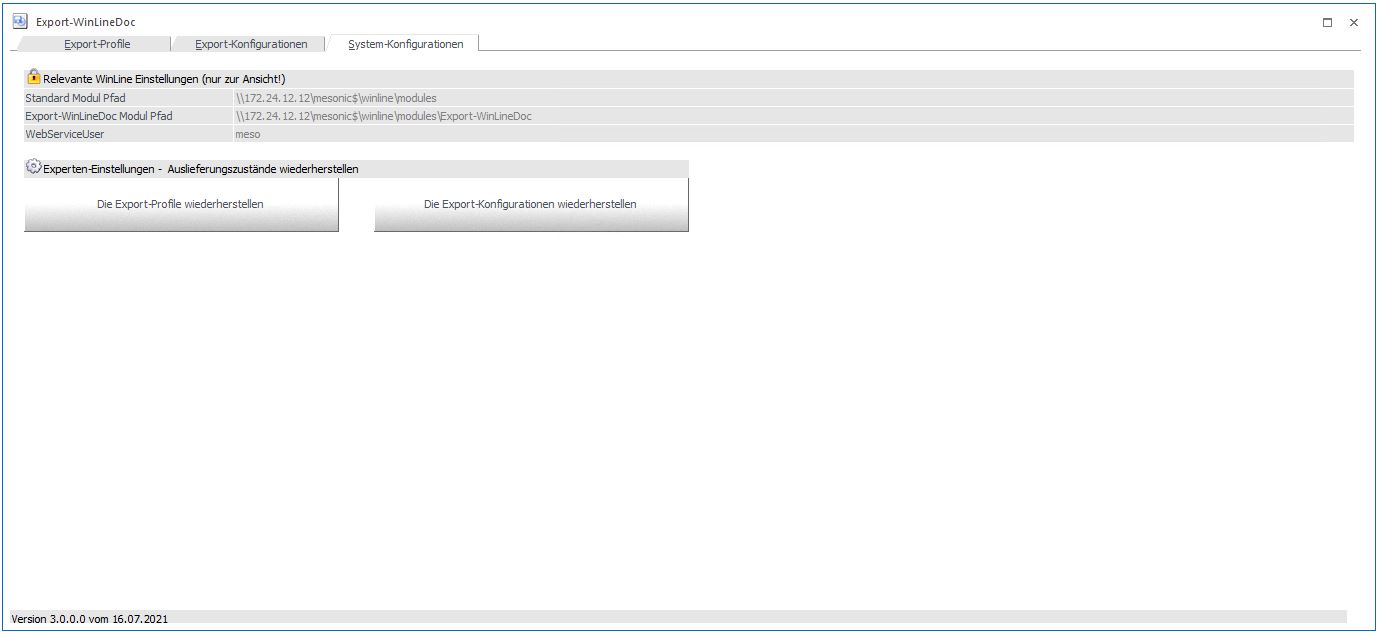Click the Standard Modul Pfad label
Image resolution: width=1381 pixels, height=635 pixels.
pyautogui.click(x=75, y=98)
